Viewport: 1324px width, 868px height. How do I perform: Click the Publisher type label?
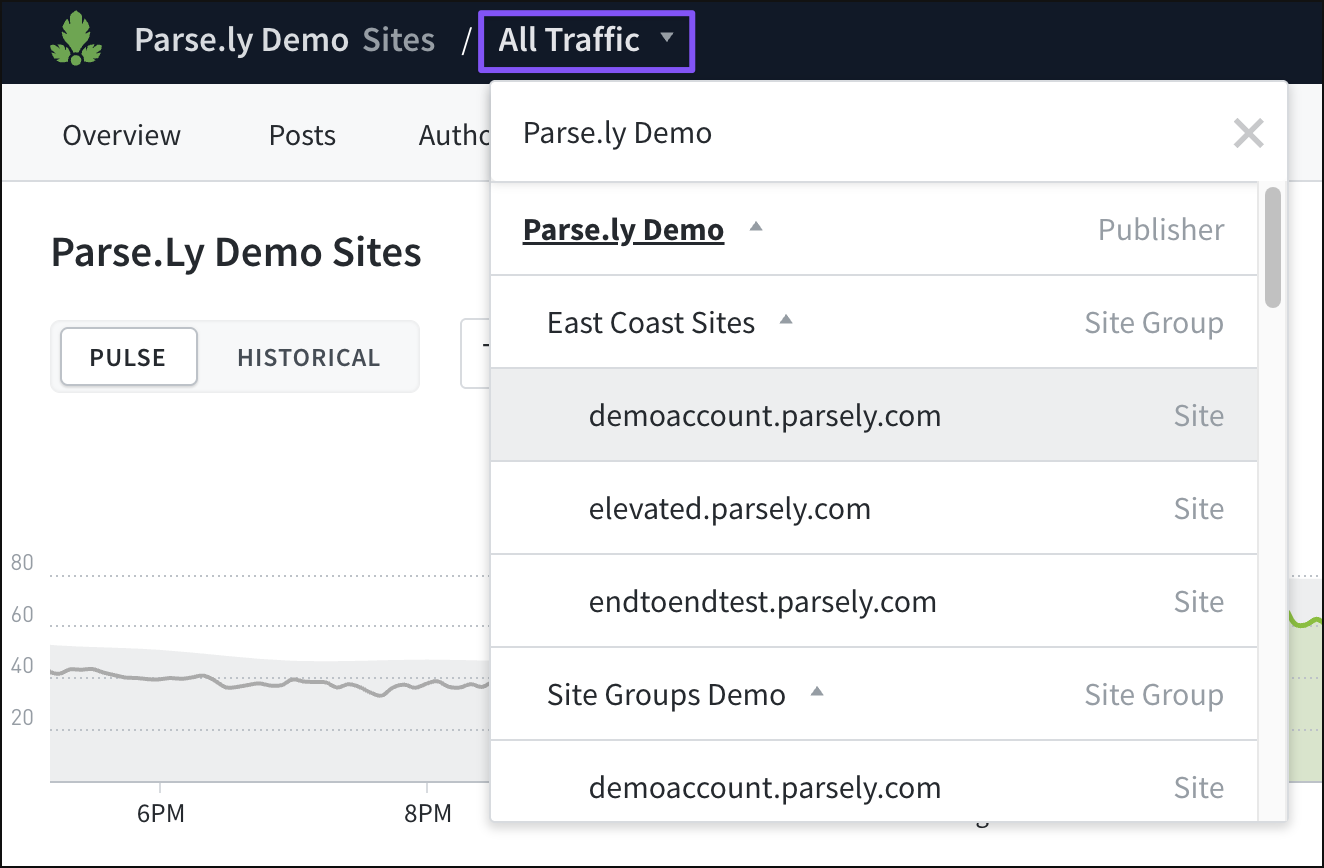coord(1161,229)
